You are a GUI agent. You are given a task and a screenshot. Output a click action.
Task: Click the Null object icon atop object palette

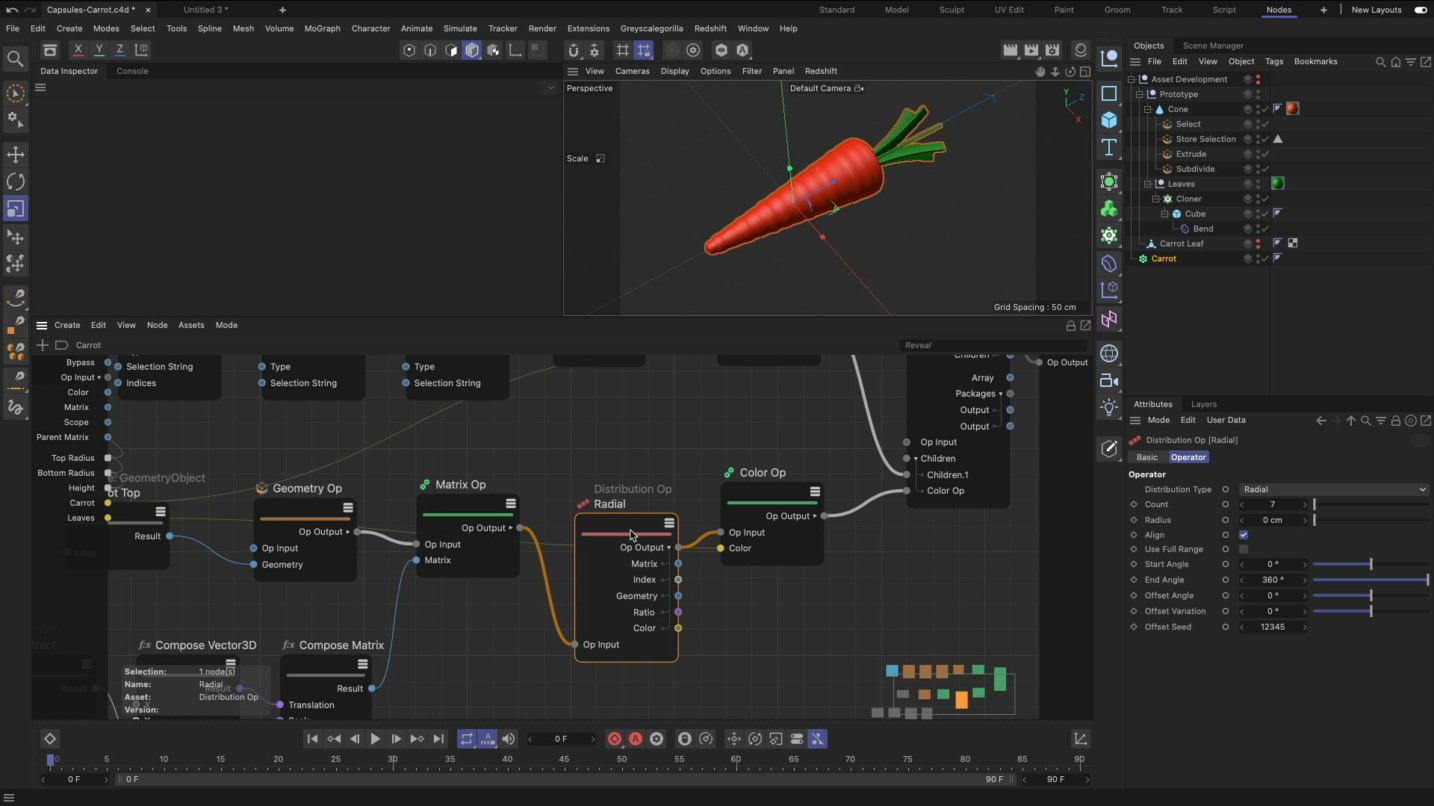(1109, 59)
